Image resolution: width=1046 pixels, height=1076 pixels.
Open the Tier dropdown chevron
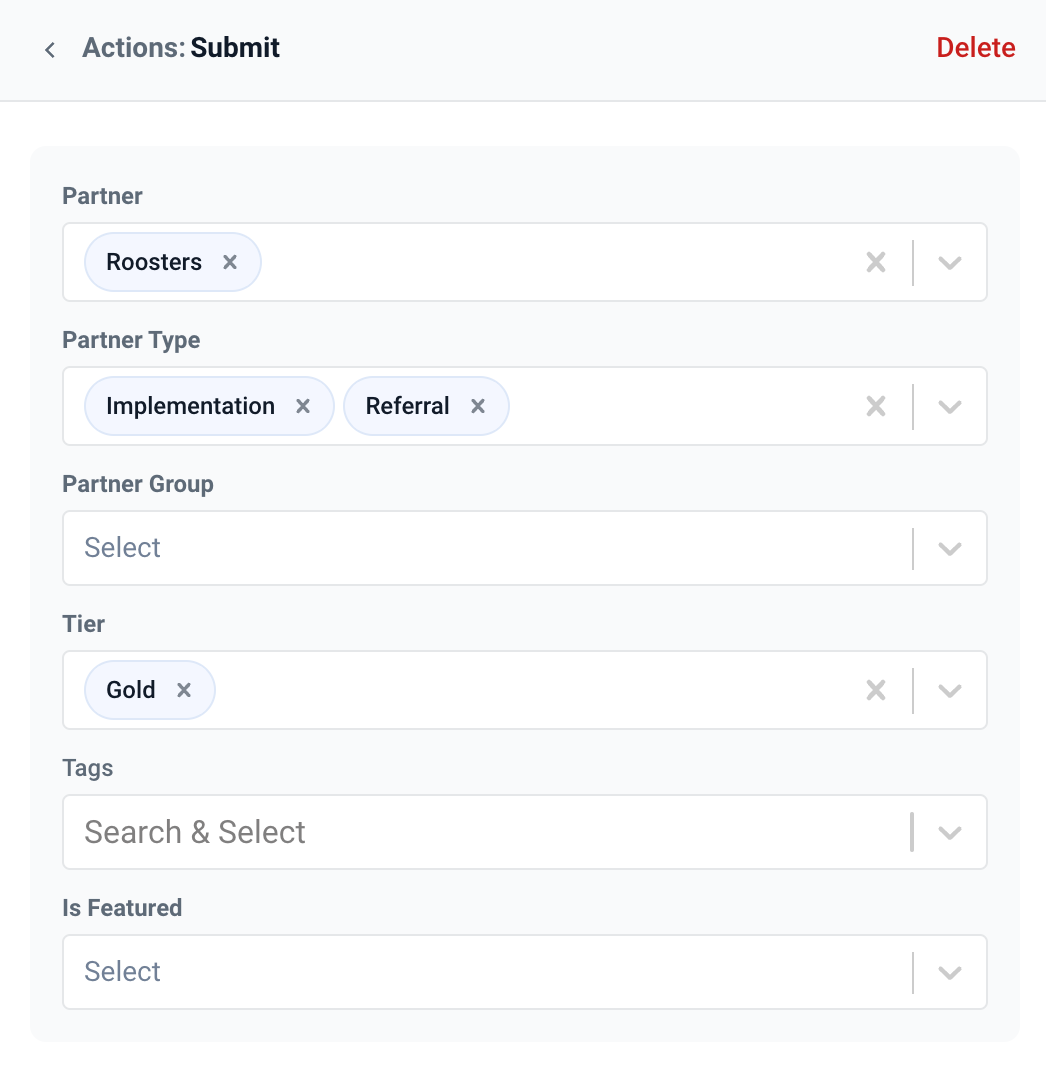(950, 690)
